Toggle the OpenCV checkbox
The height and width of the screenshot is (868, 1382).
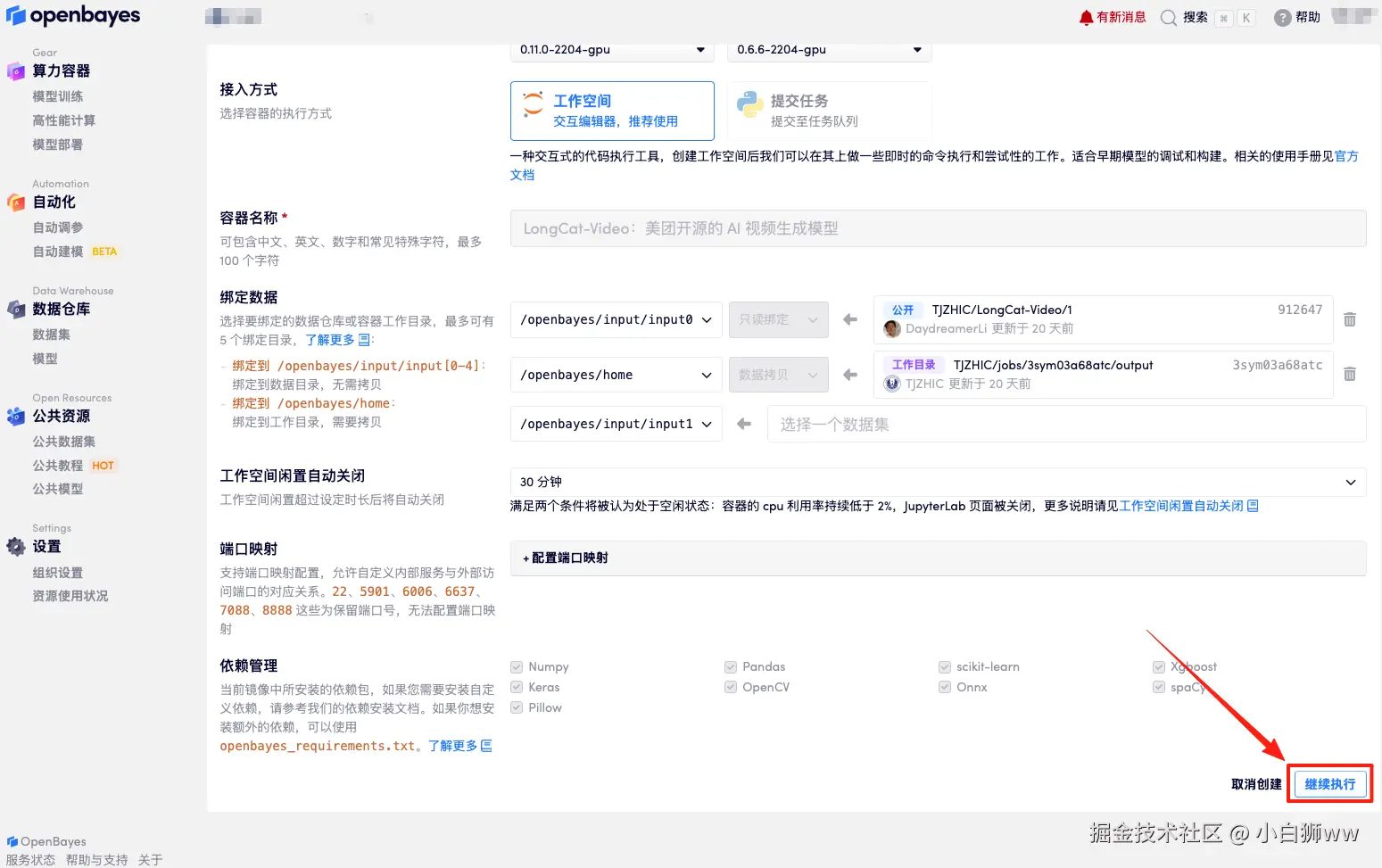(731, 687)
